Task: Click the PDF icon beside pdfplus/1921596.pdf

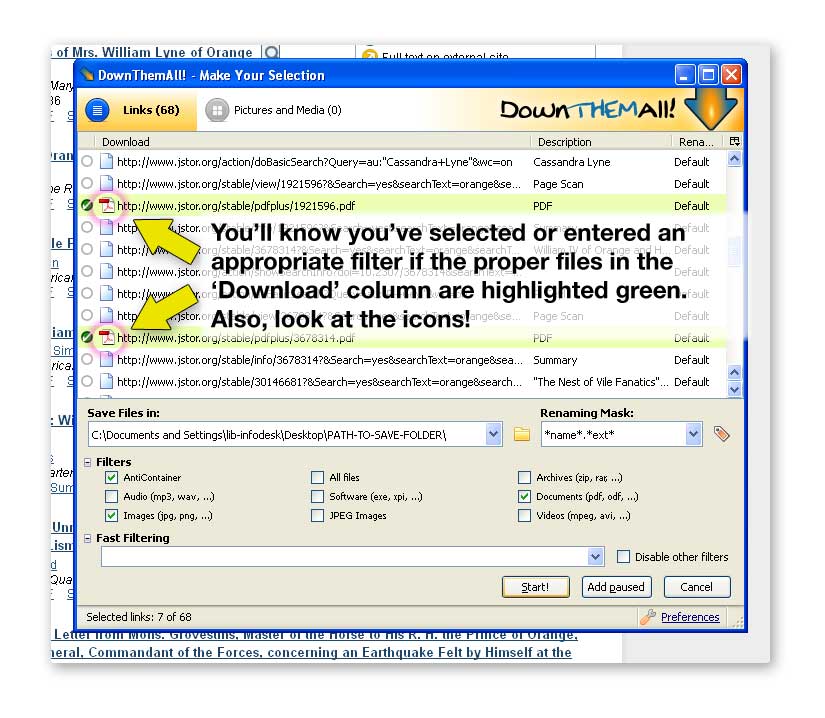Action: [x=107, y=206]
